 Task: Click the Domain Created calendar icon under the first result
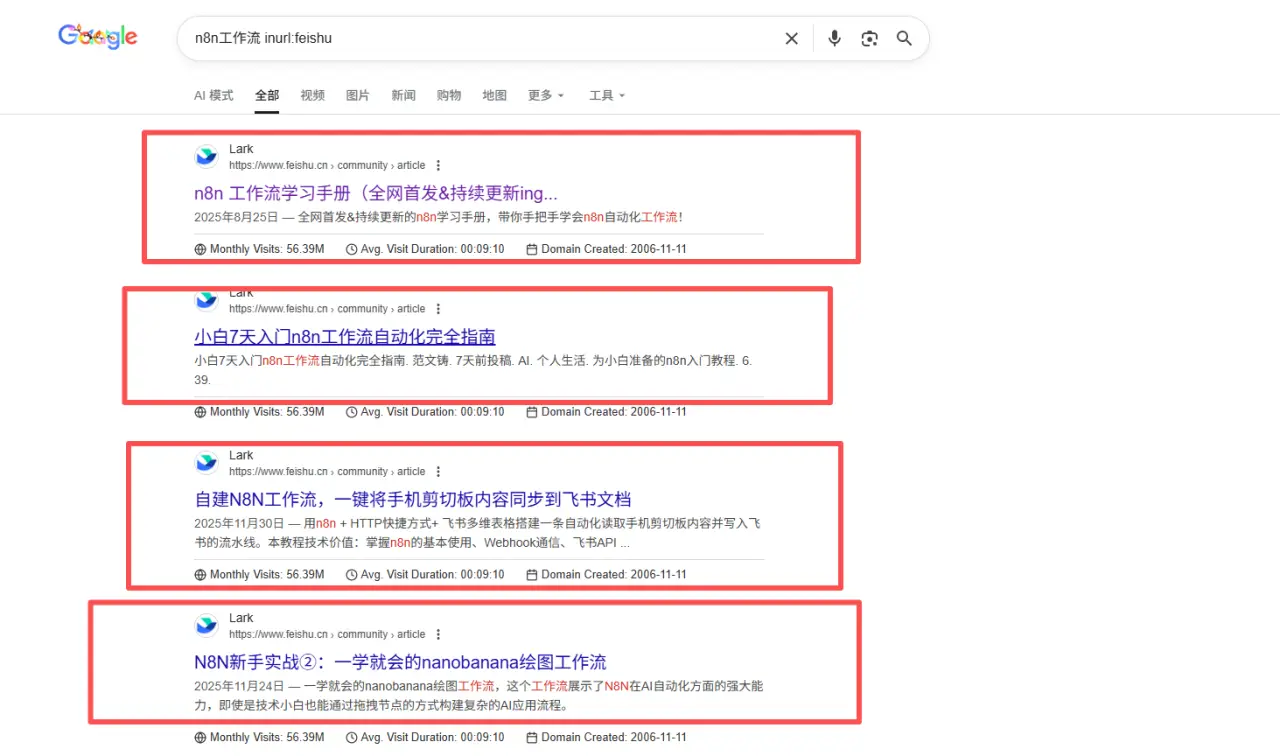[532, 249]
